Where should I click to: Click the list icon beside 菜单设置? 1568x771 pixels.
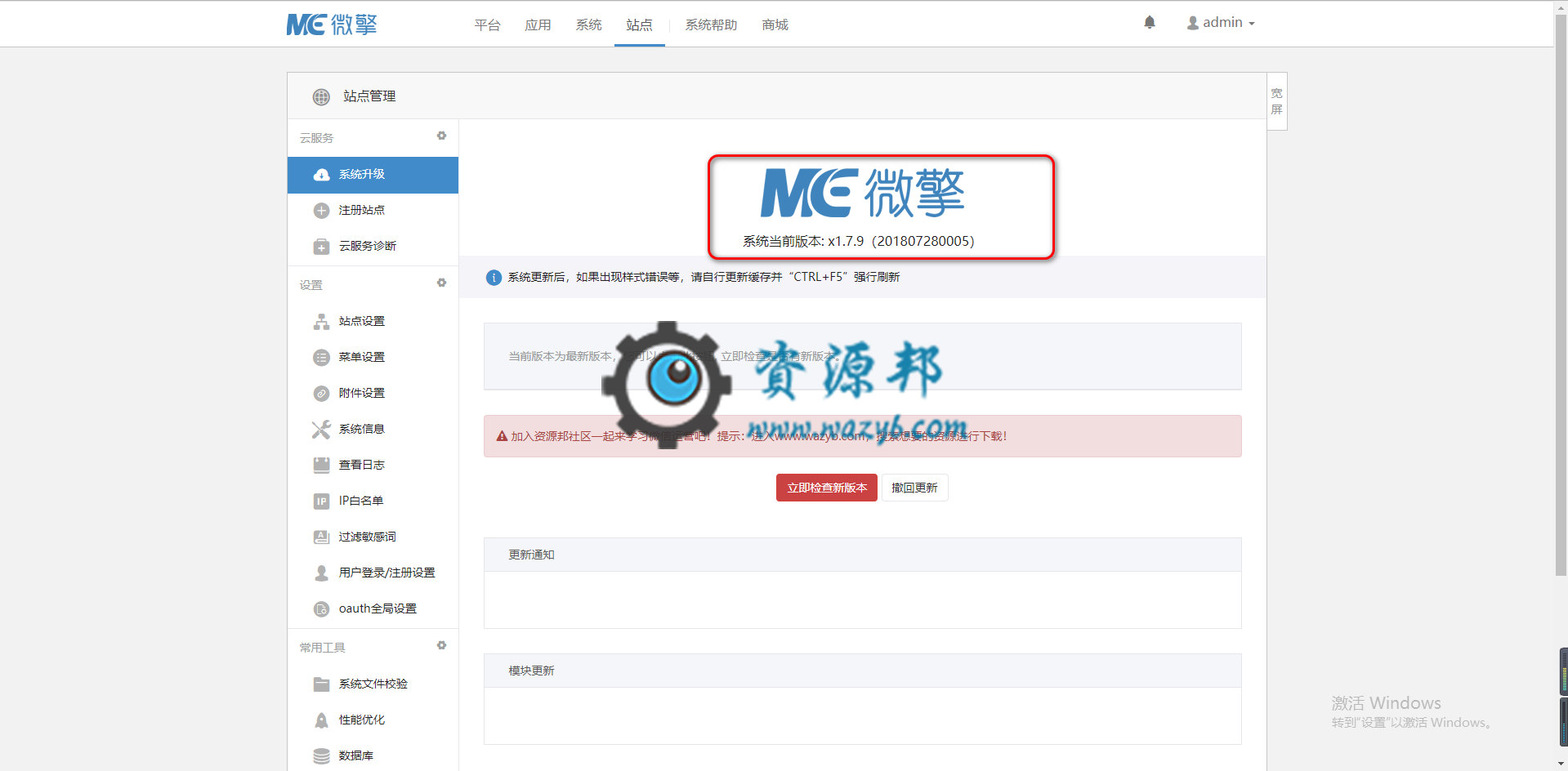coord(322,358)
